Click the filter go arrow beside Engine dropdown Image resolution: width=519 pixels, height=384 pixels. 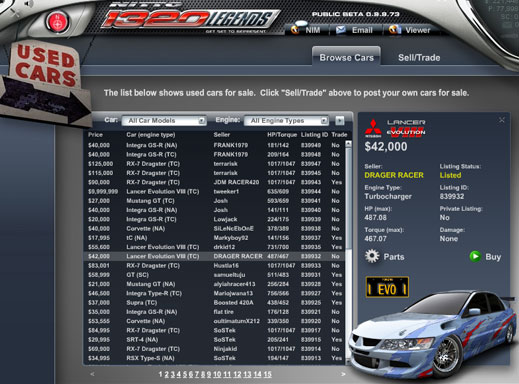click(x=340, y=121)
